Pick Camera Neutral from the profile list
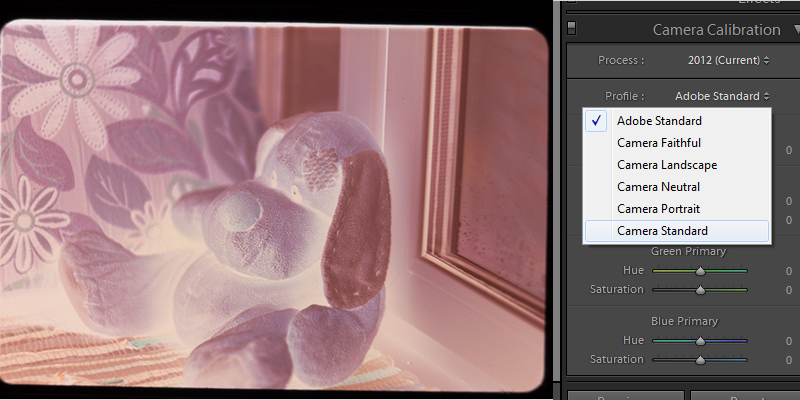 tap(677, 187)
